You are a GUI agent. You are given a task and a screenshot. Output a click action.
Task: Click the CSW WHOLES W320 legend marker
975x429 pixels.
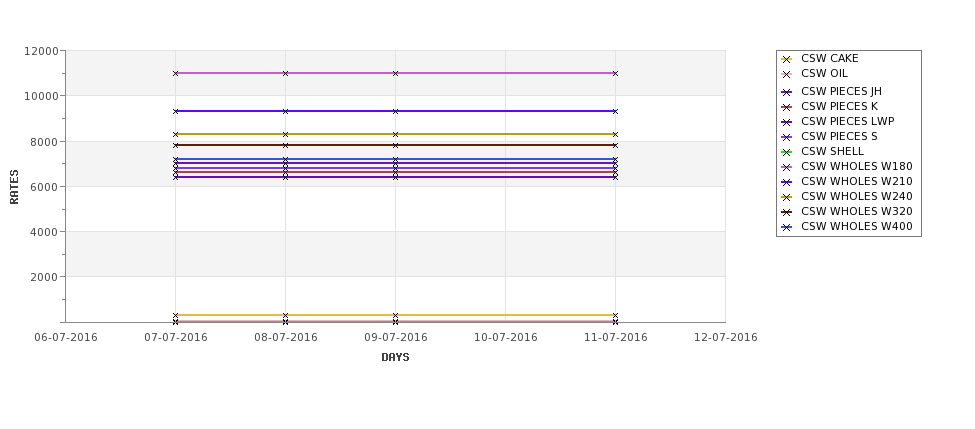(x=786, y=212)
